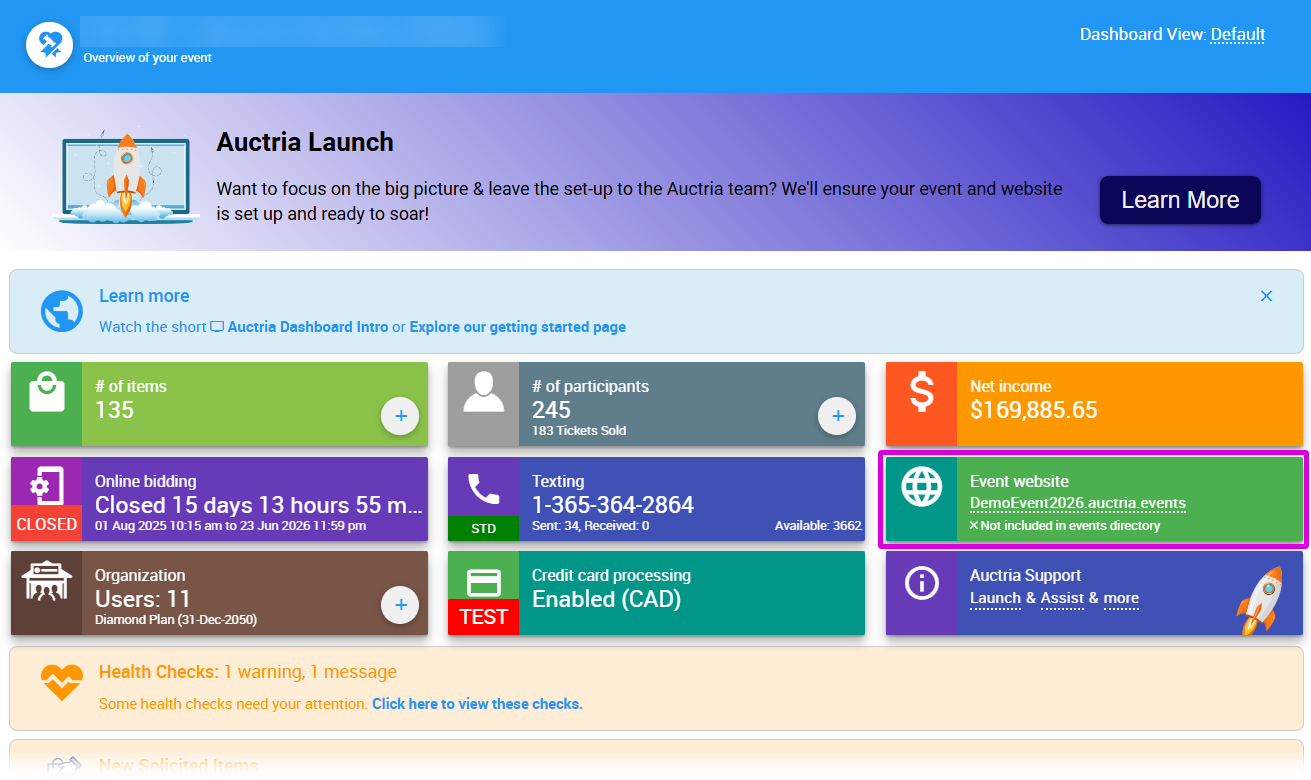Click the participants count 245
Screen dimensions: 1311x780
[x=551, y=410]
